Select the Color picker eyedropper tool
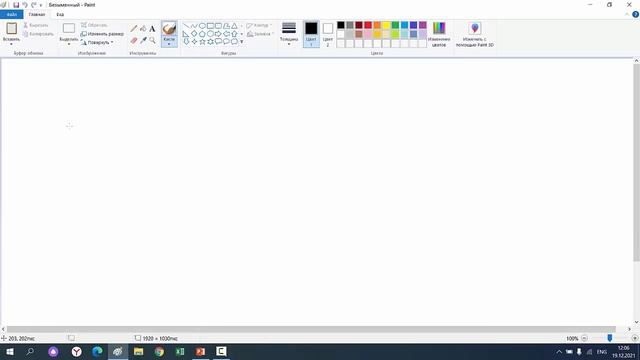The image size is (640, 360). click(x=143, y=40)
